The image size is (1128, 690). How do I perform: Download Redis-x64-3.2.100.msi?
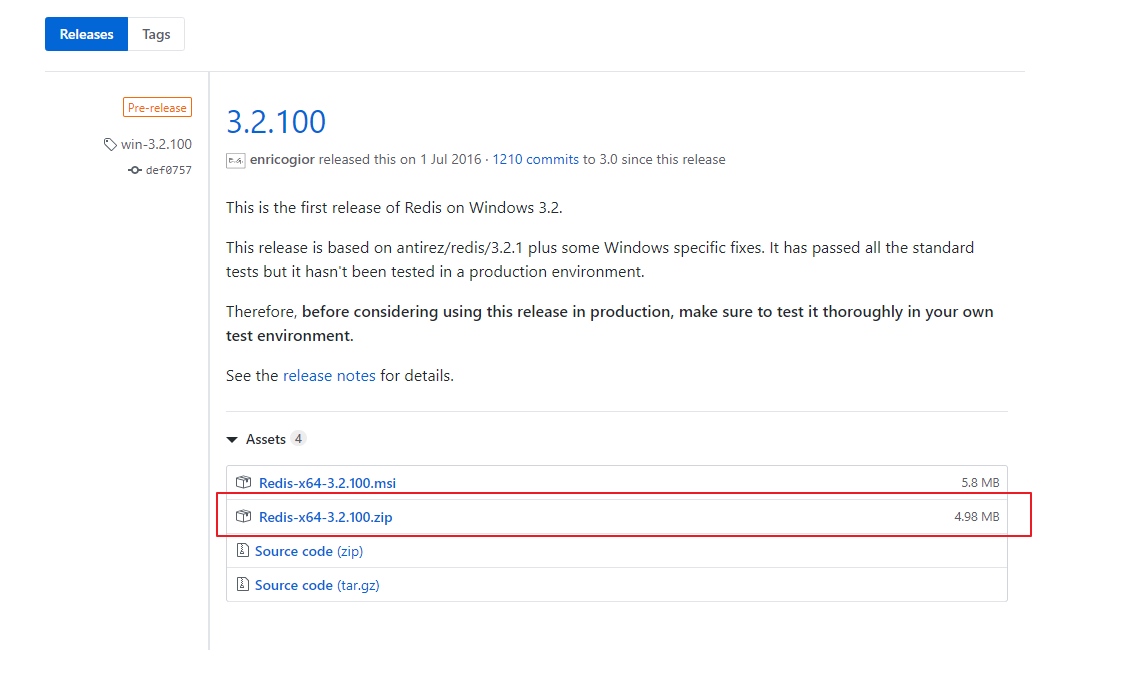[327, 483]
